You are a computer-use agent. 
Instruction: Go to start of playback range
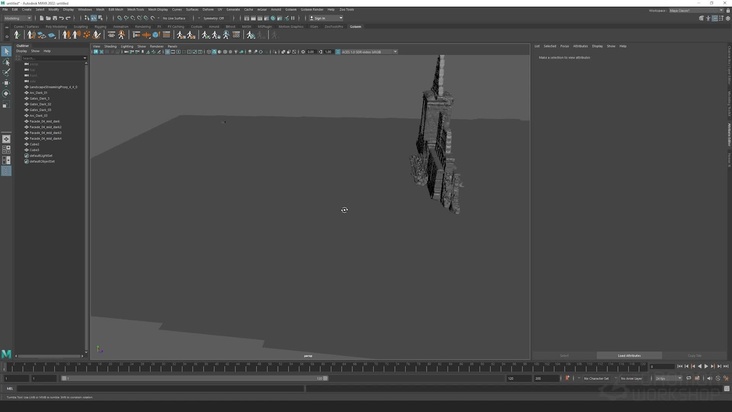click(680, 367)
